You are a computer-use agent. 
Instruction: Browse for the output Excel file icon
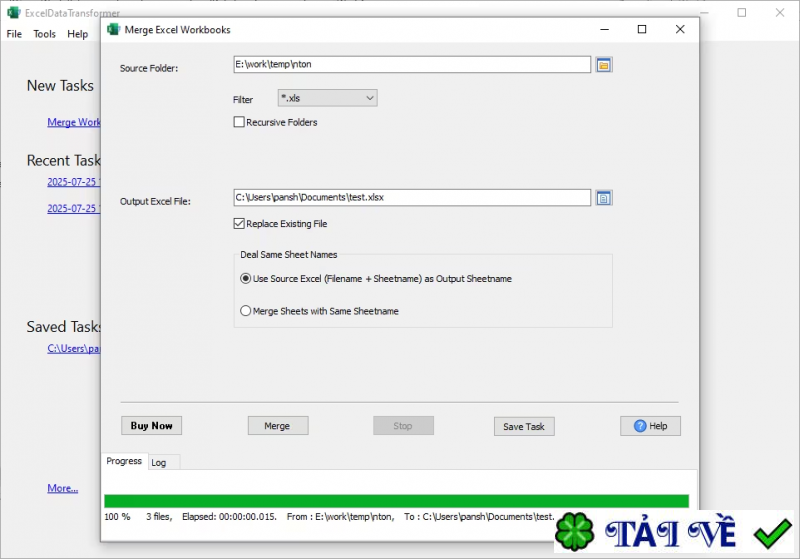click(x=604, y=198)
